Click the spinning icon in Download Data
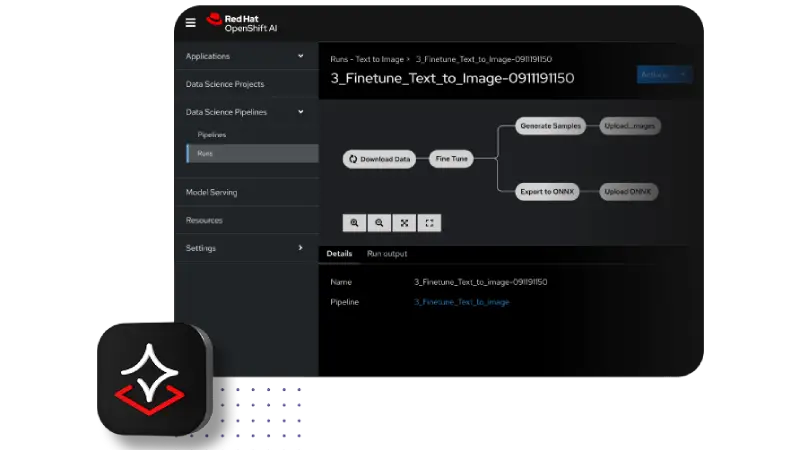The width and height of the screenshot is (800, 450). coord(352,159)
